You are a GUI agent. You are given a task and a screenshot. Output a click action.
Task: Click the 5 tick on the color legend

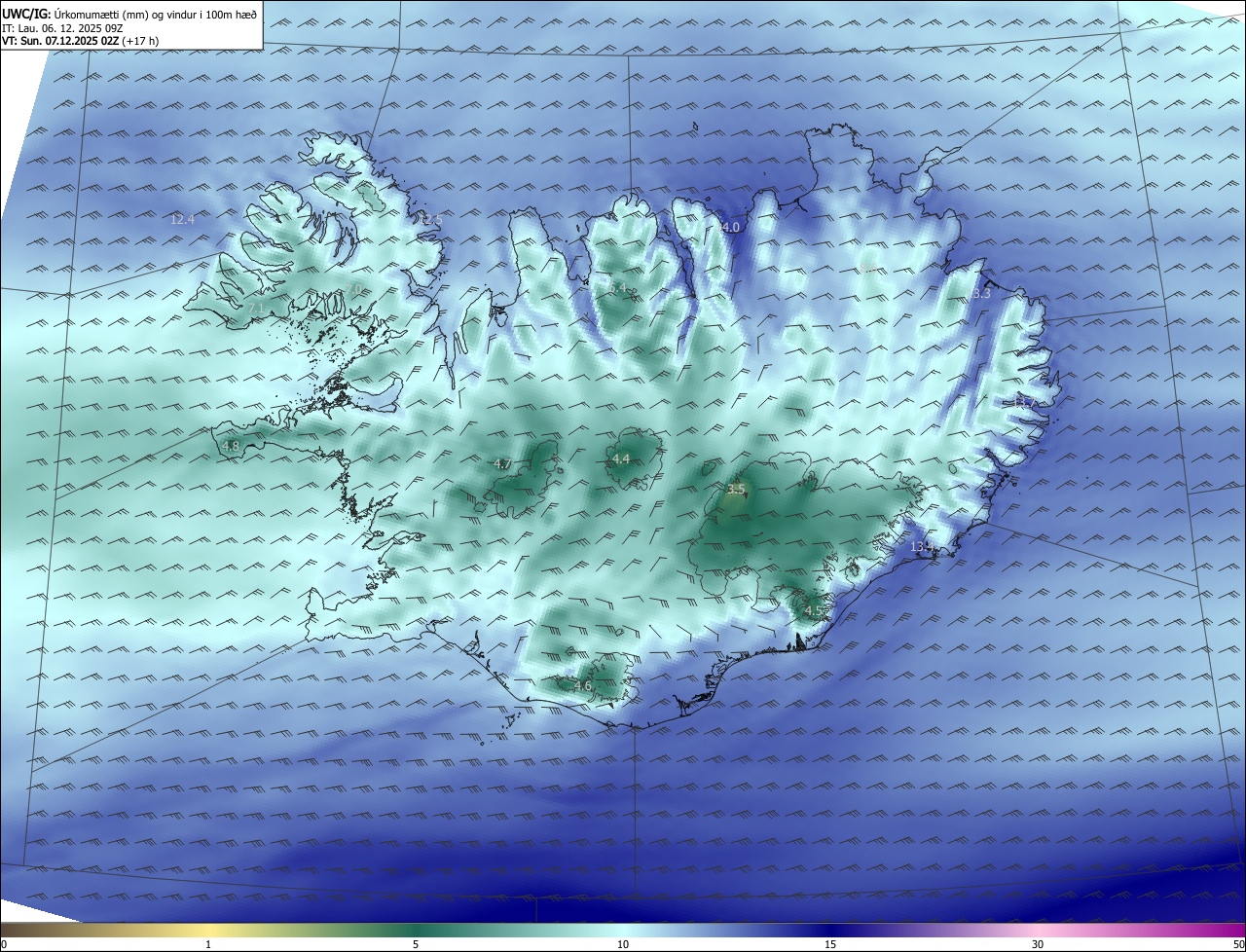pyautogui.click(x=416, y=944)
